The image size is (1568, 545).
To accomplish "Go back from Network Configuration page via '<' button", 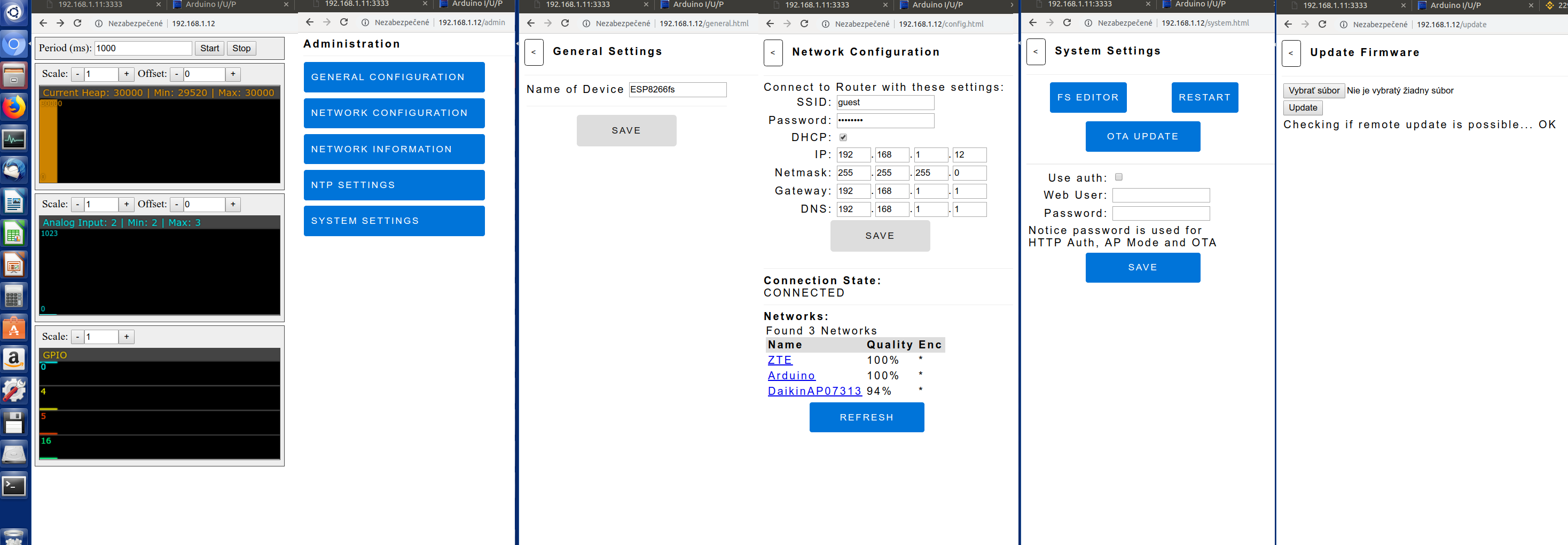I will coord(773,52).
